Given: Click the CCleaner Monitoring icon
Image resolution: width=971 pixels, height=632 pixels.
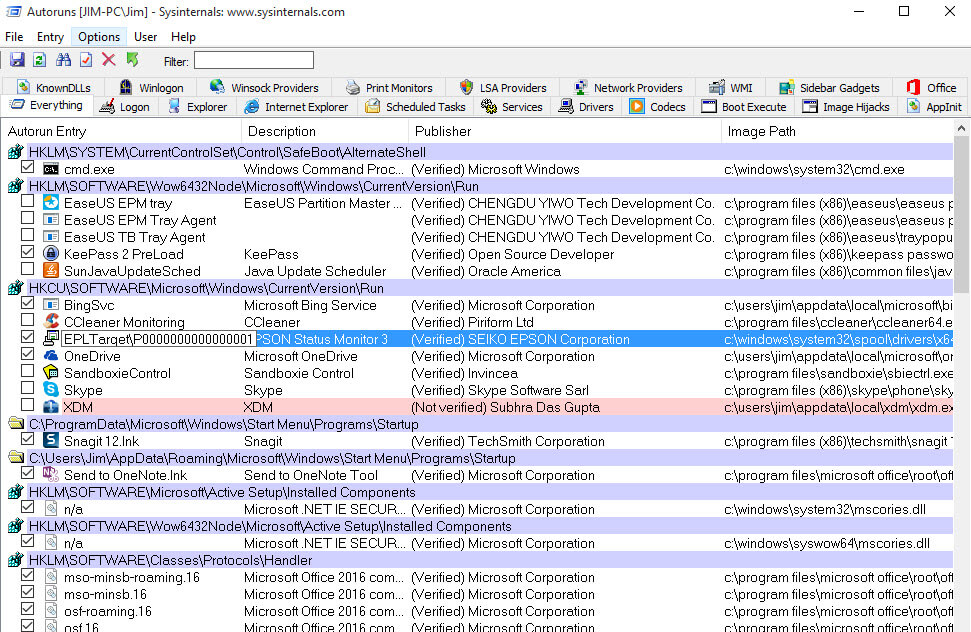Looking at the screenshot, I should tap(51, 321).
